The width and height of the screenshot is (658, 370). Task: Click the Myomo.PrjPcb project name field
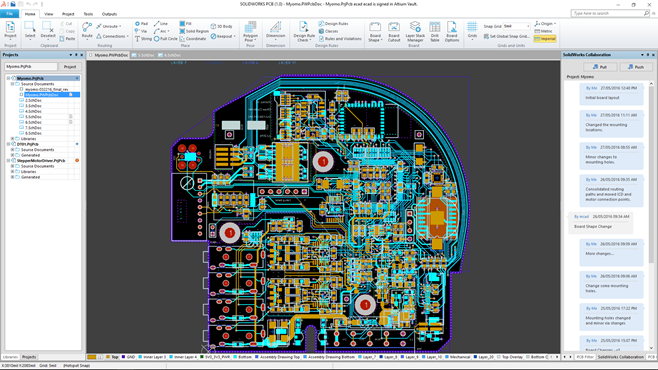pyautogui.click(x=31, y=67)
